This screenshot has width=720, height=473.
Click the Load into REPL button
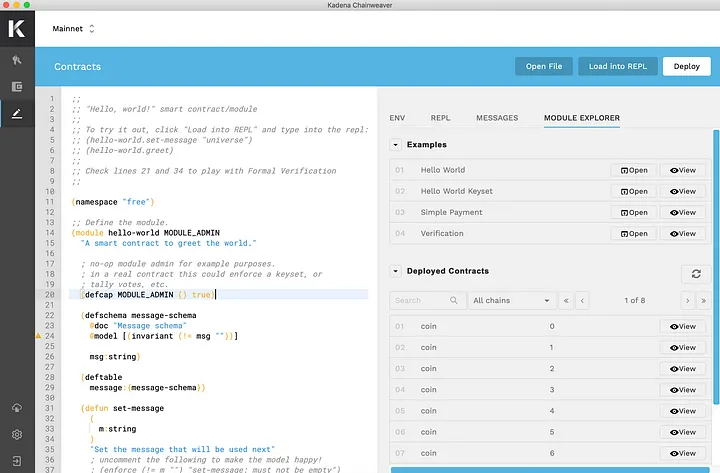pyautogui.click(x=618, y=66)
